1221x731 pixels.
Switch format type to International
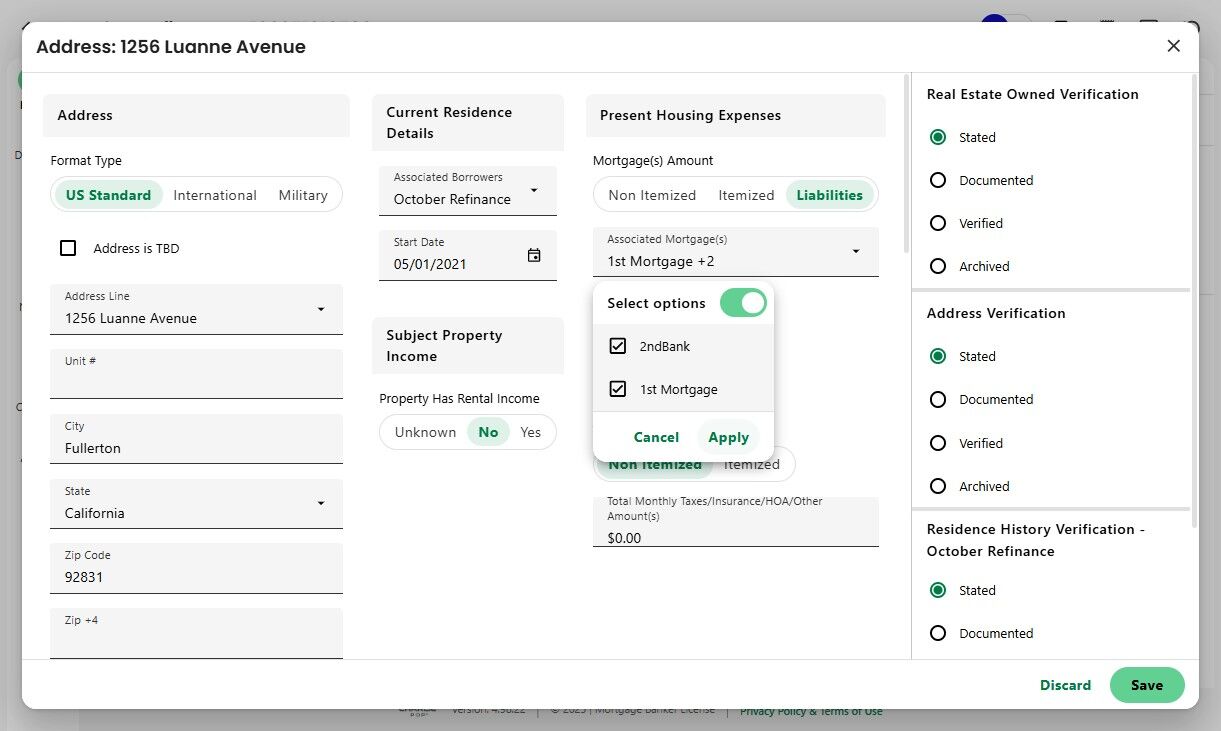tap(215, 195)
